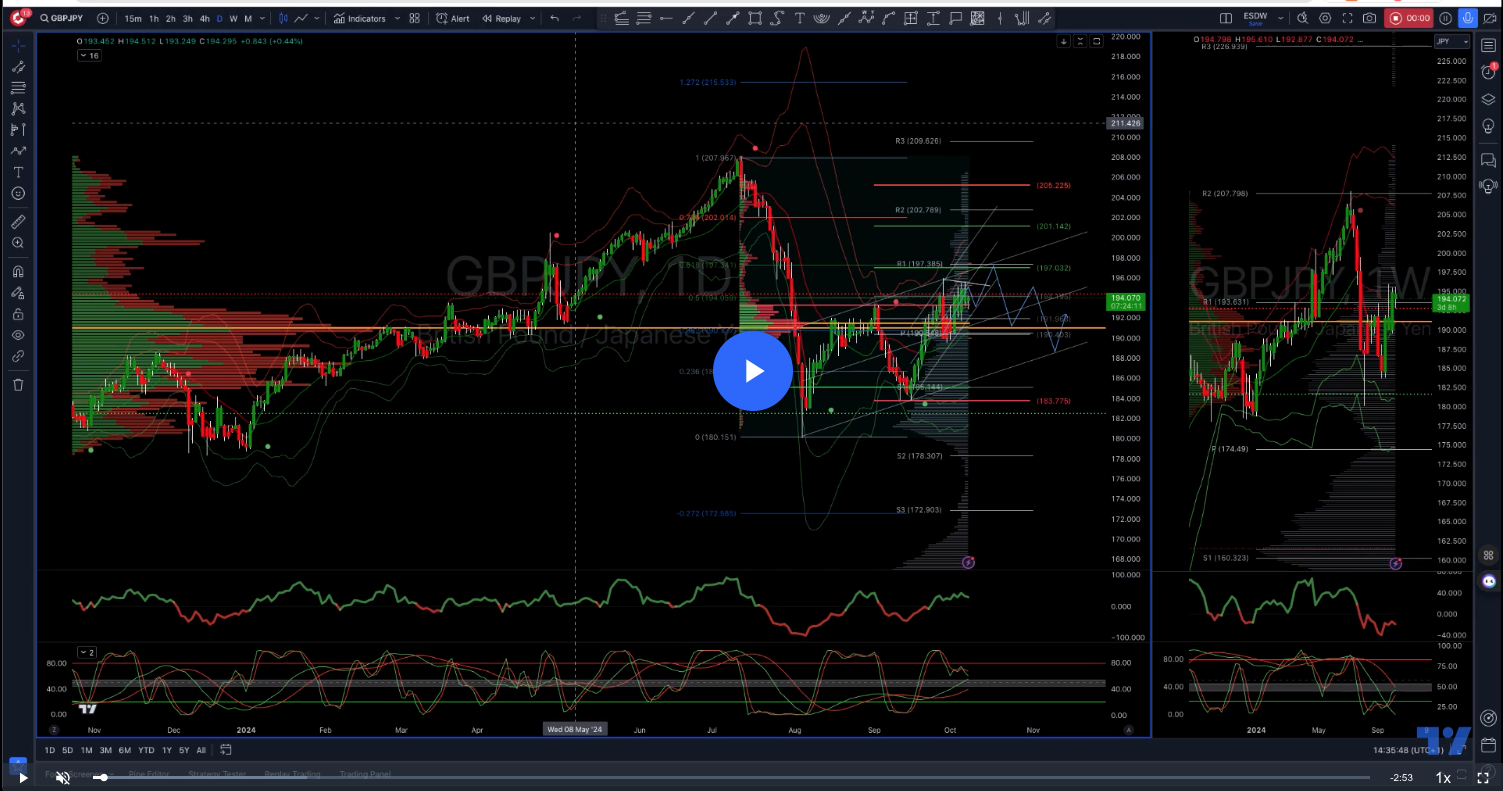Expand the Replay dropdown arrow
This screenshot has width=1503, height=791.
[x=531, y=18]
